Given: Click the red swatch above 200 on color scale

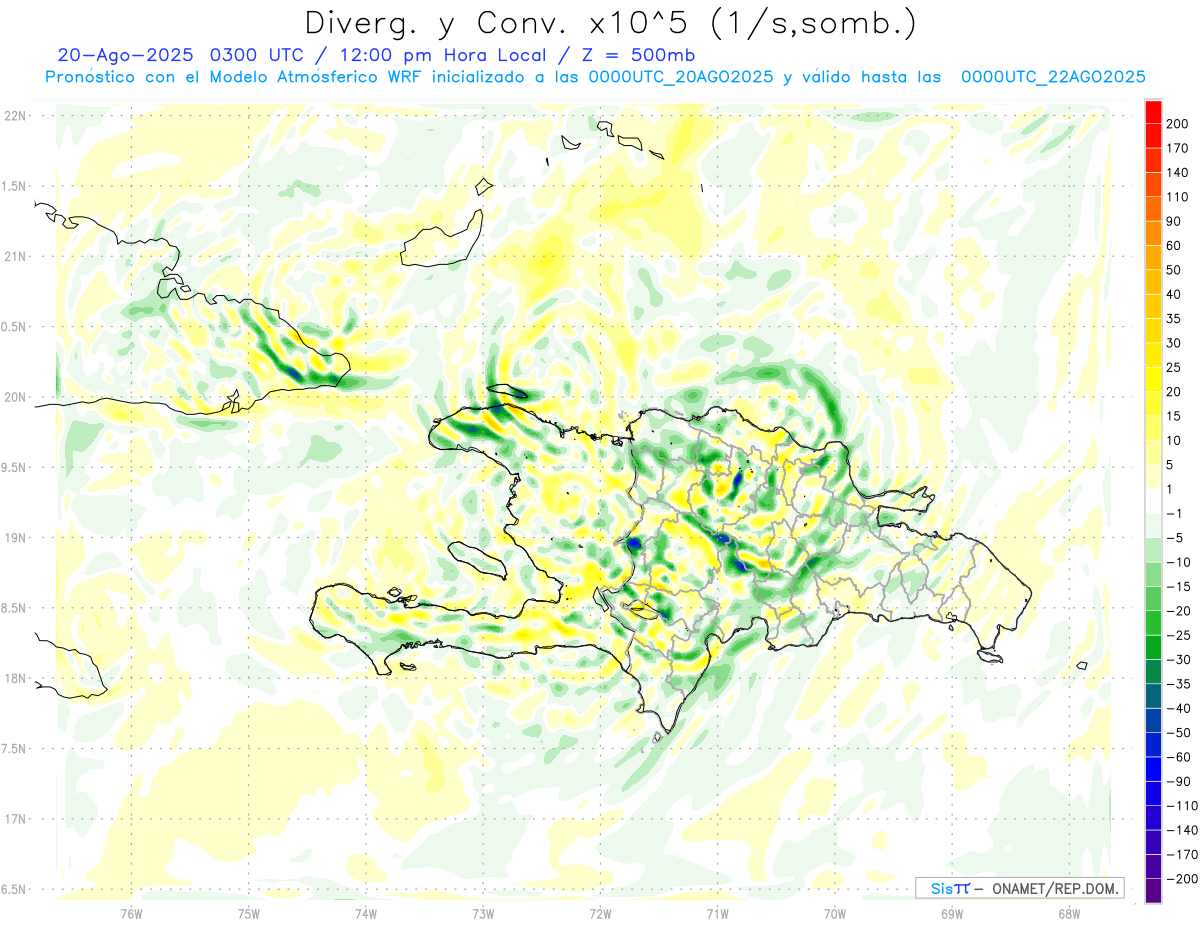Looking at the screenshot, I should pyautogui.click(x=1153, y=112).
